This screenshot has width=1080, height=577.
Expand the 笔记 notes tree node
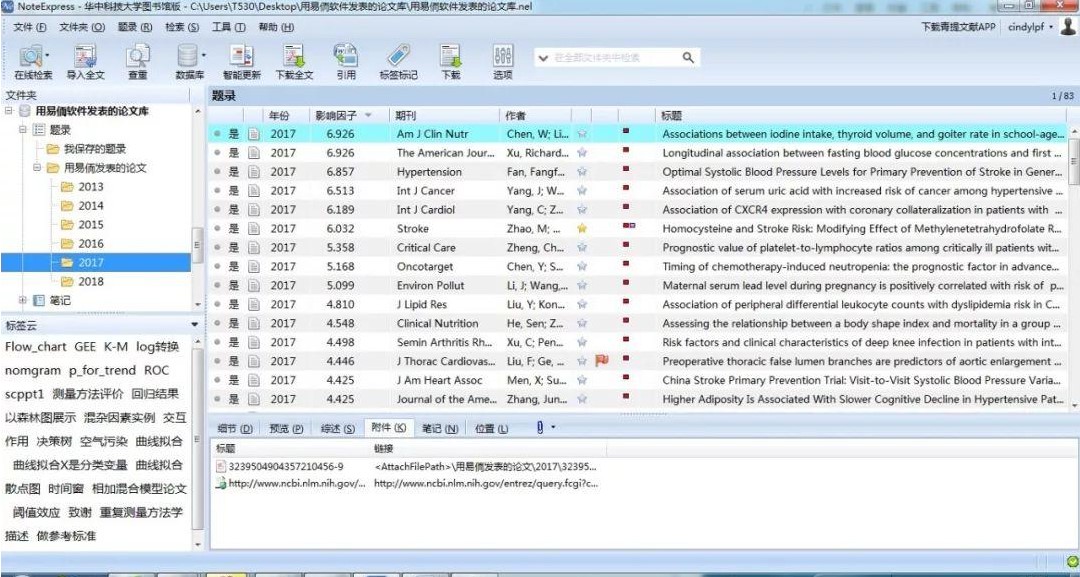(x=23, y=300)
